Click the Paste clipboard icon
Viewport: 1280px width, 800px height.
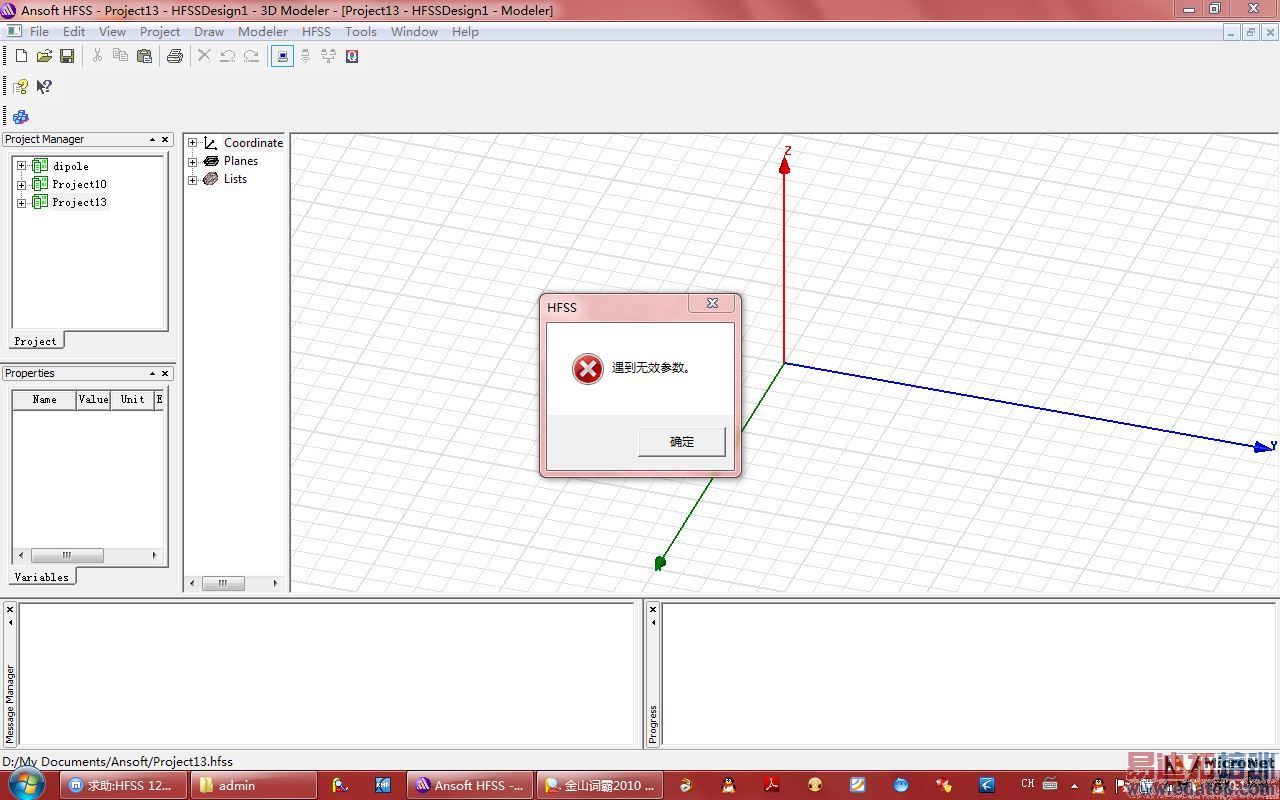144,56
